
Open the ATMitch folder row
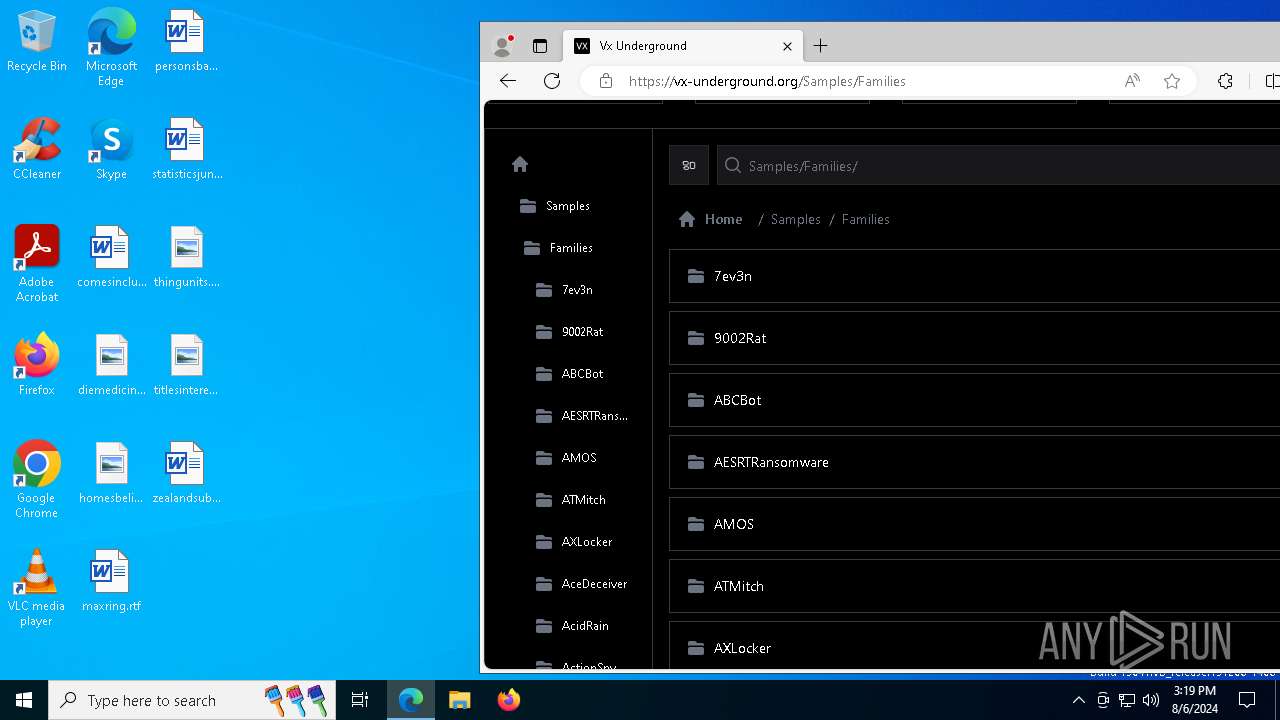[x=974, y=586]
